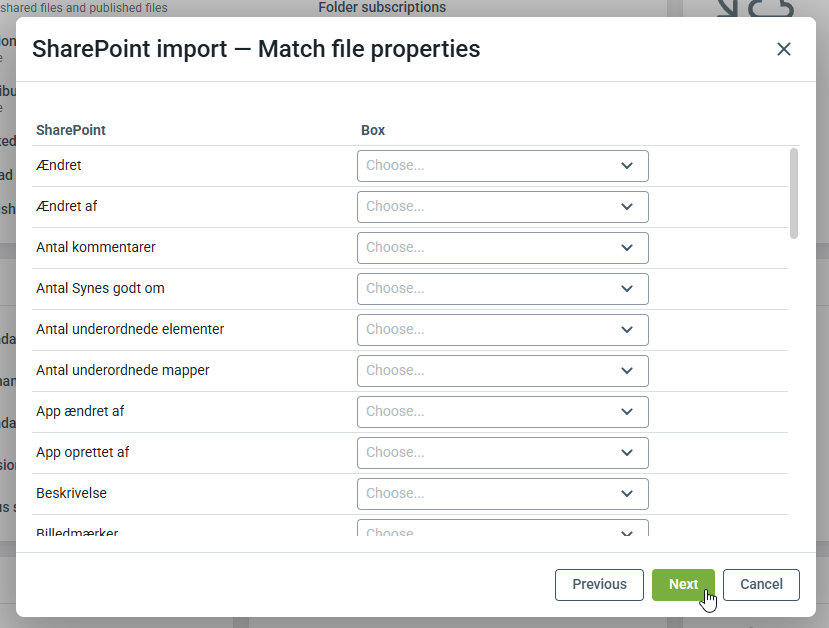The width and height of the screenshot is (829, 628).
Task: Select Box property for App oprettet af
Action: click(x=502, y=453)
